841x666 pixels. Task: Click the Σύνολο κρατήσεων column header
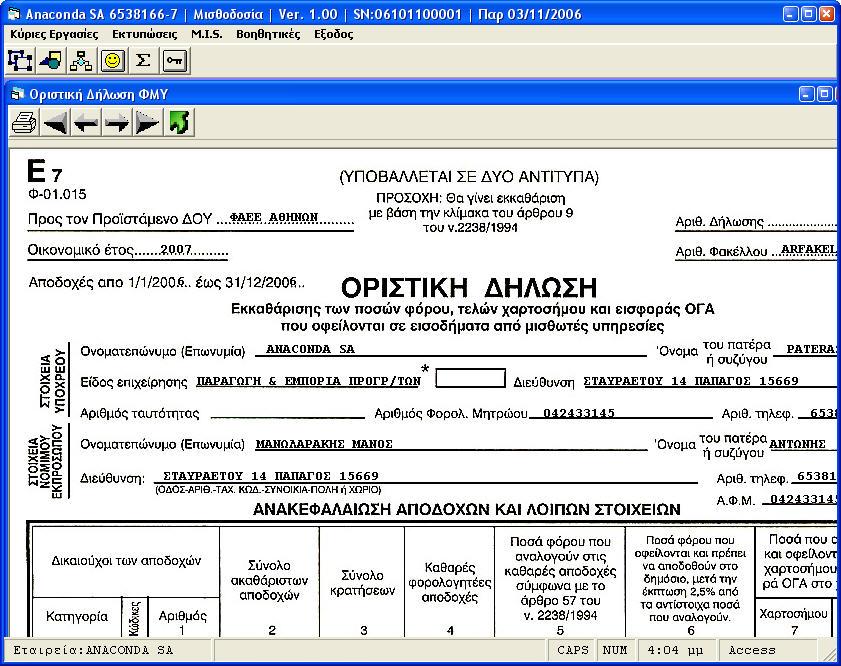point(362,583)
